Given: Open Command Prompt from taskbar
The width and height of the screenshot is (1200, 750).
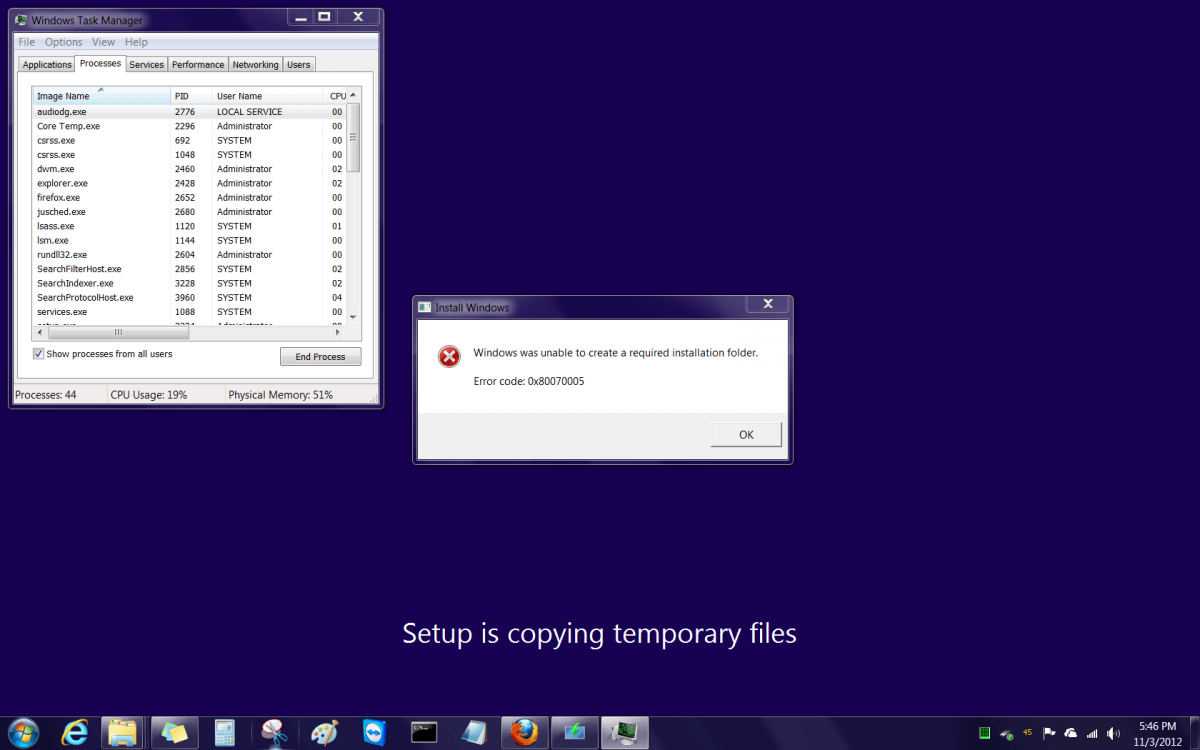Looking at the screenshot, I should click(424, 732).
